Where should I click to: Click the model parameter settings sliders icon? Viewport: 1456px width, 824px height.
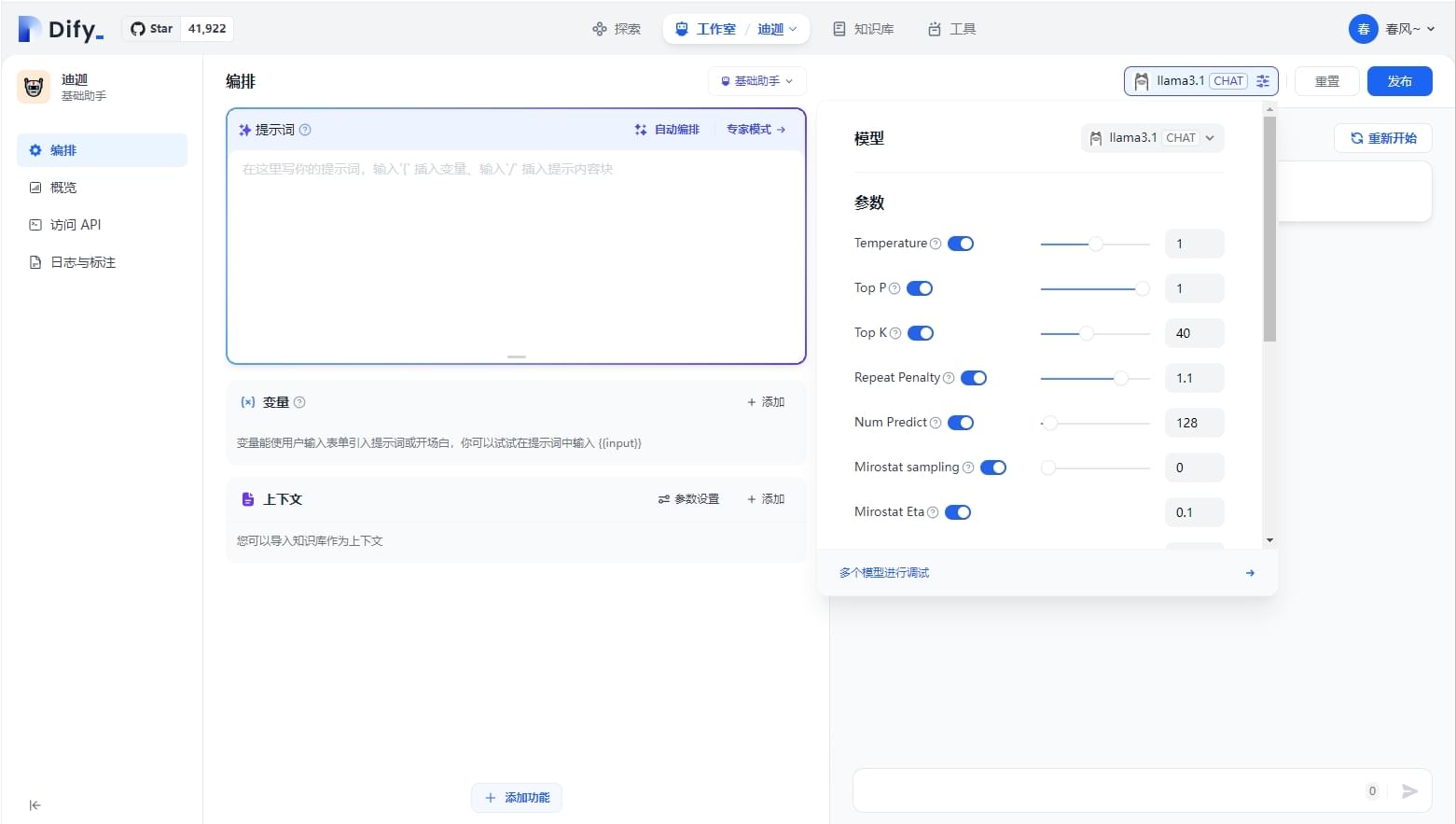1263,81
